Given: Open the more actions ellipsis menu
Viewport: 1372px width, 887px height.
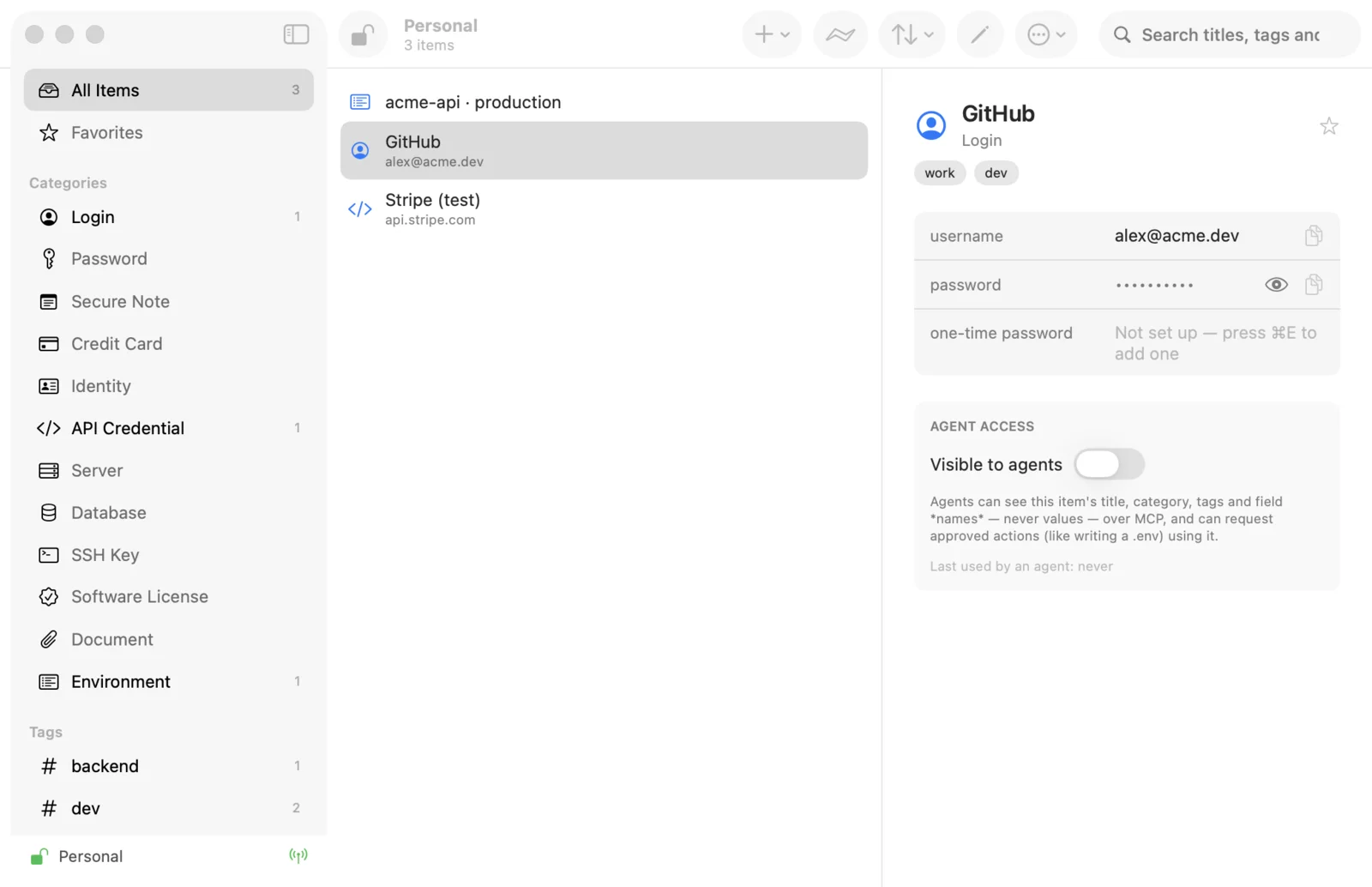Looking at the screenshot, I should point(1046,35).
